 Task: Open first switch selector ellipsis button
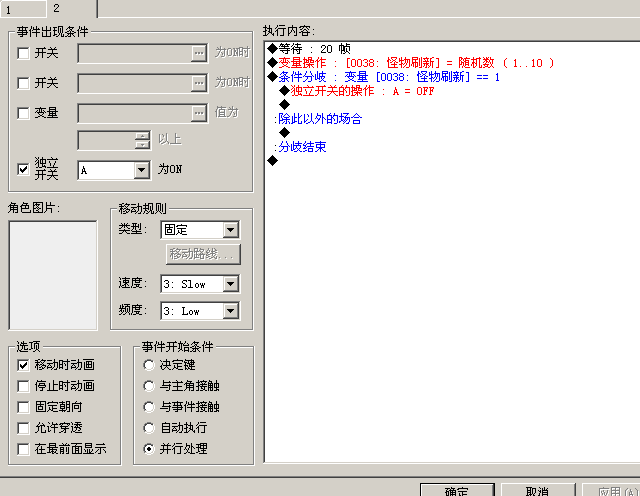(199, 53)
